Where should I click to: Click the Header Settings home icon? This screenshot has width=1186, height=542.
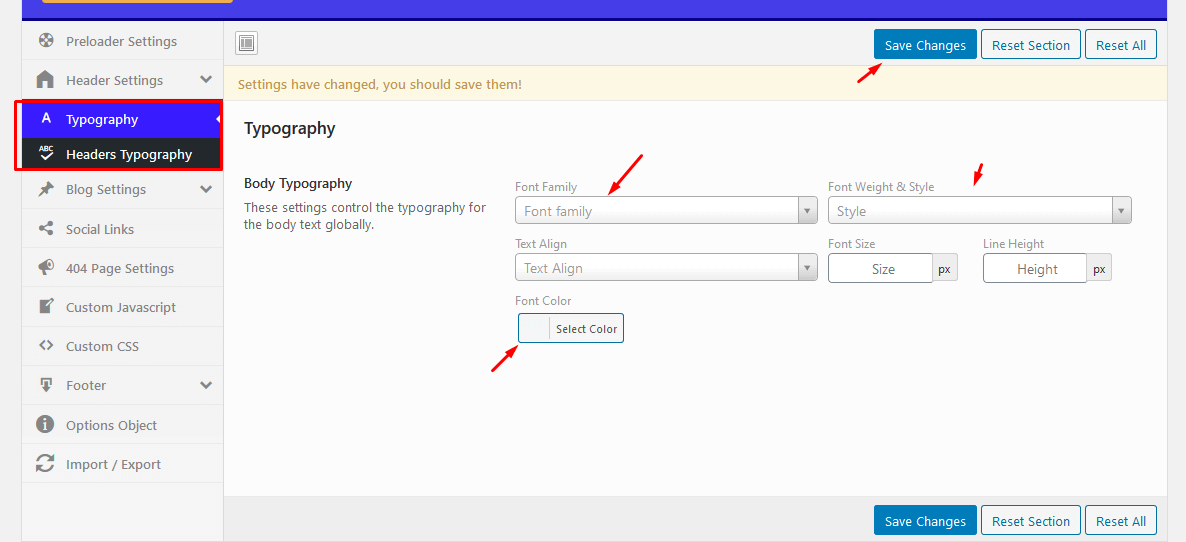[45, 80]
